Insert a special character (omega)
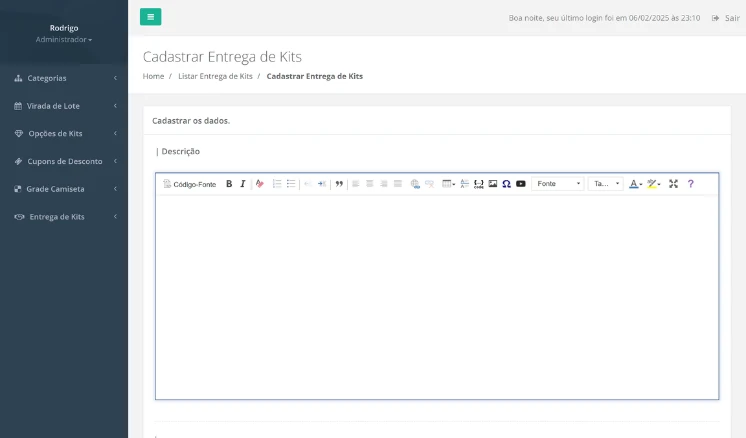 coord(507,184)
